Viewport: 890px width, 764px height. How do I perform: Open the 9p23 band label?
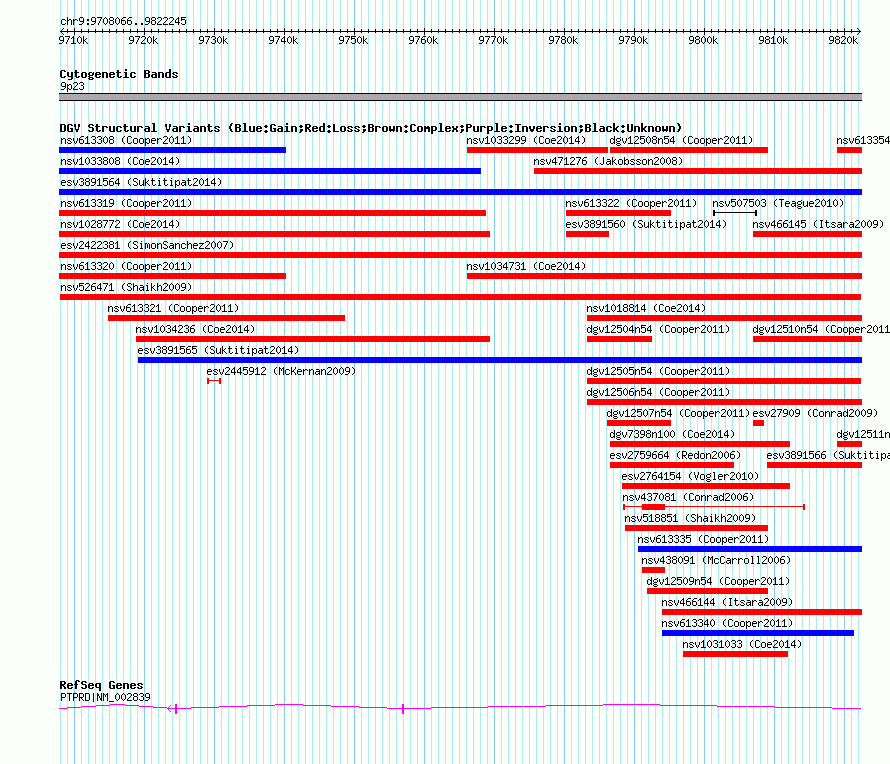pyautogui.click(x=72, y=86)
